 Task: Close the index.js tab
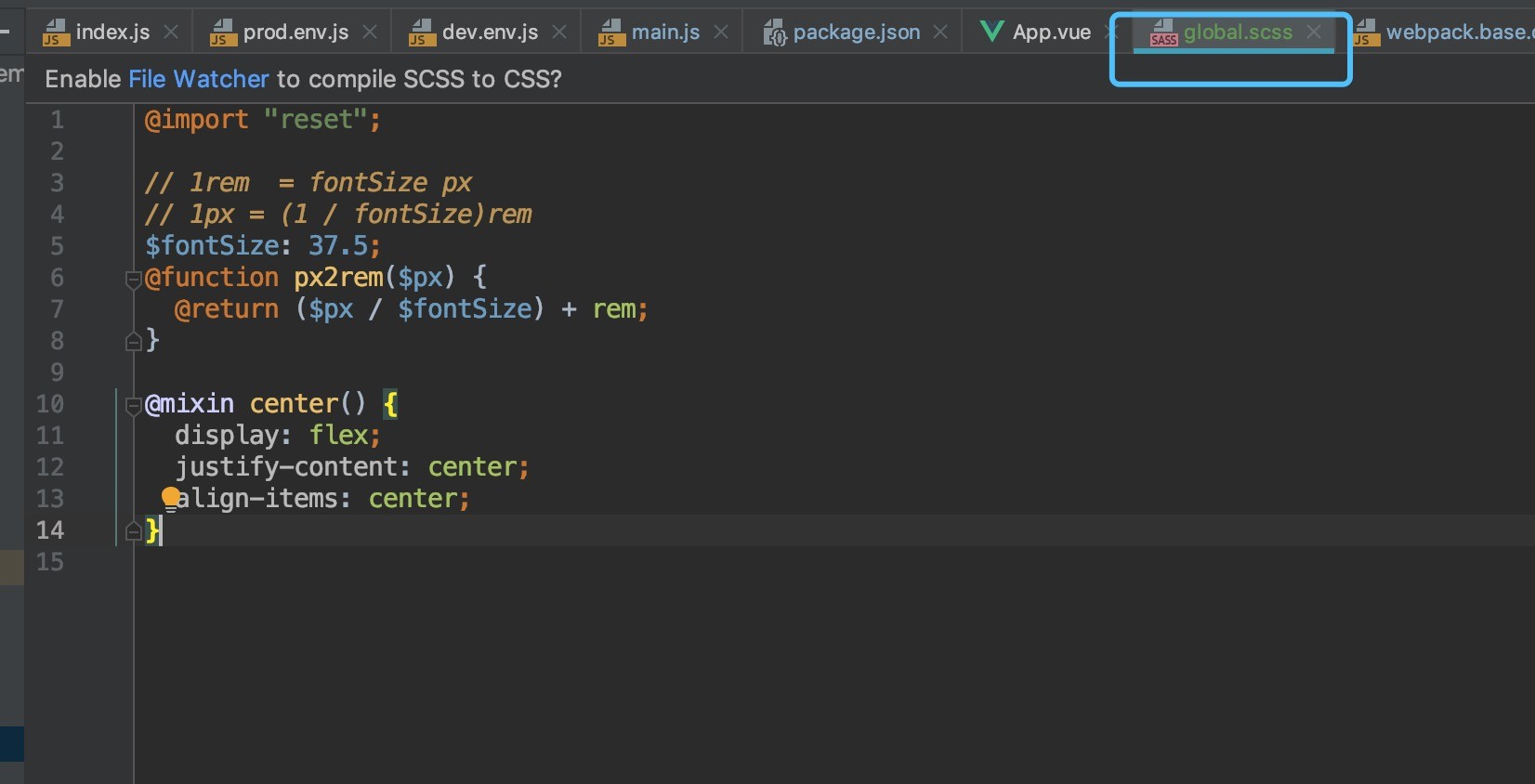(171, 32)
